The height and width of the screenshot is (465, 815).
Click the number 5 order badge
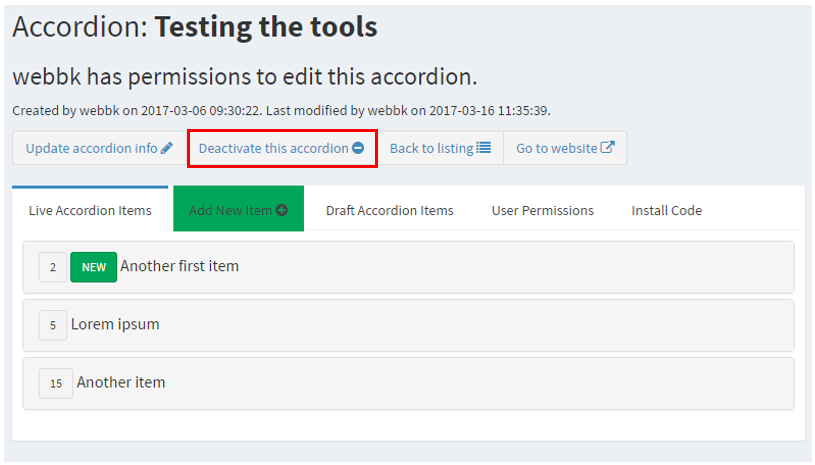tap(52, 325)
